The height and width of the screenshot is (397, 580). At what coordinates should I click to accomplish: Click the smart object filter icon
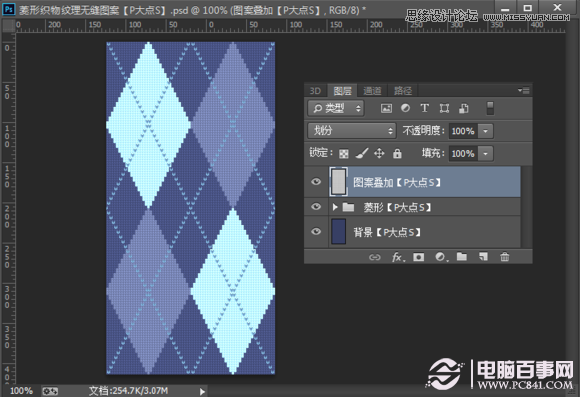(463, 108)
